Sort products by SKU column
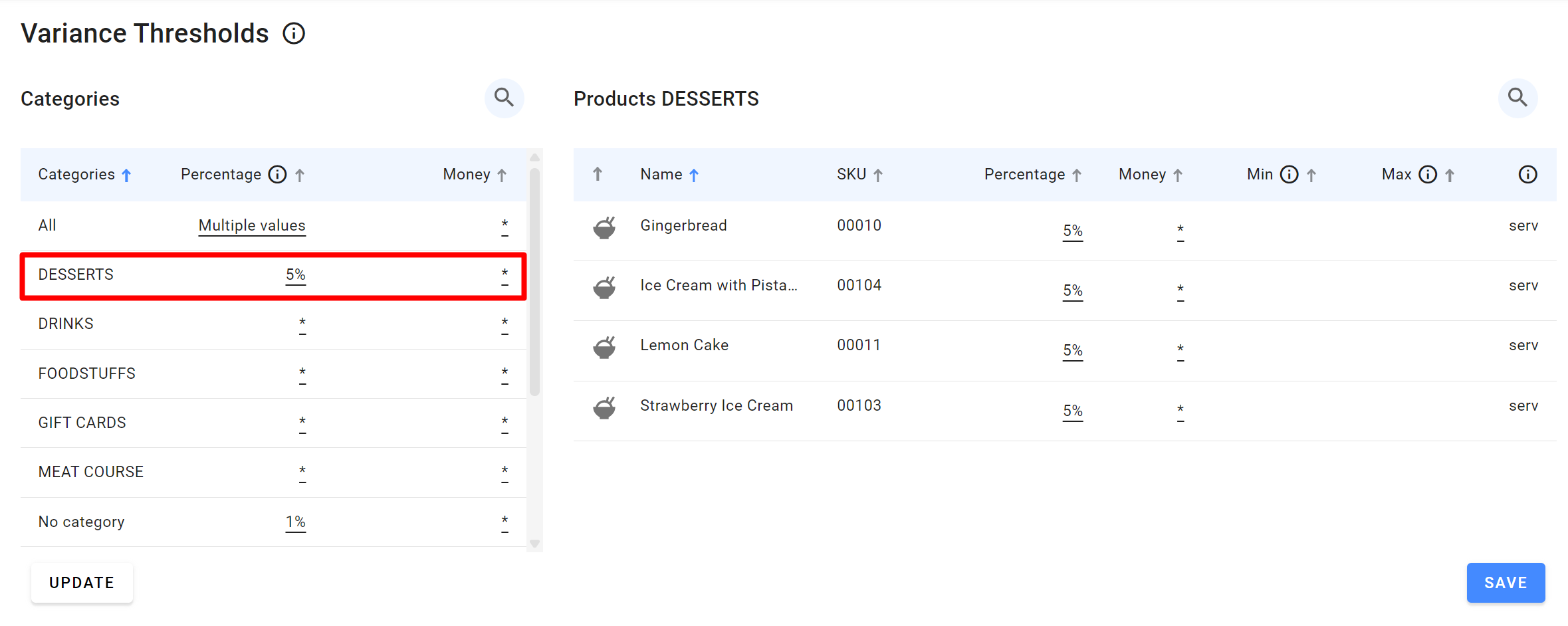Viewport: 1568px width, 626px height. point(877,175)
